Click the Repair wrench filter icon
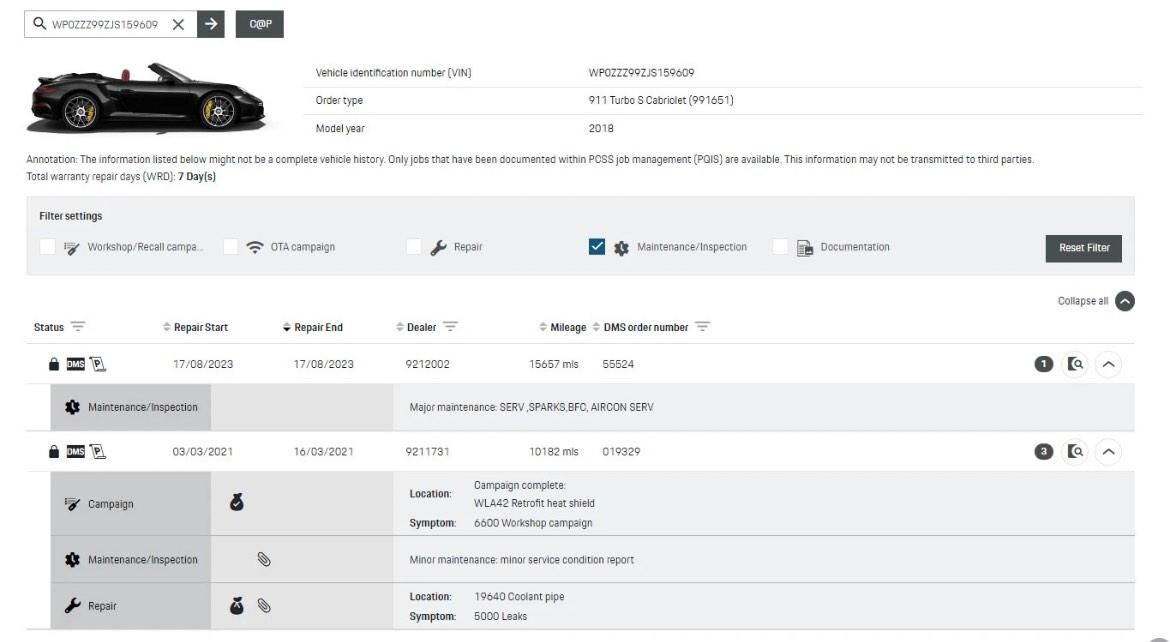The height and width of the screenshot is (642, 1170). pyautogui.click(x=438, y=248)
